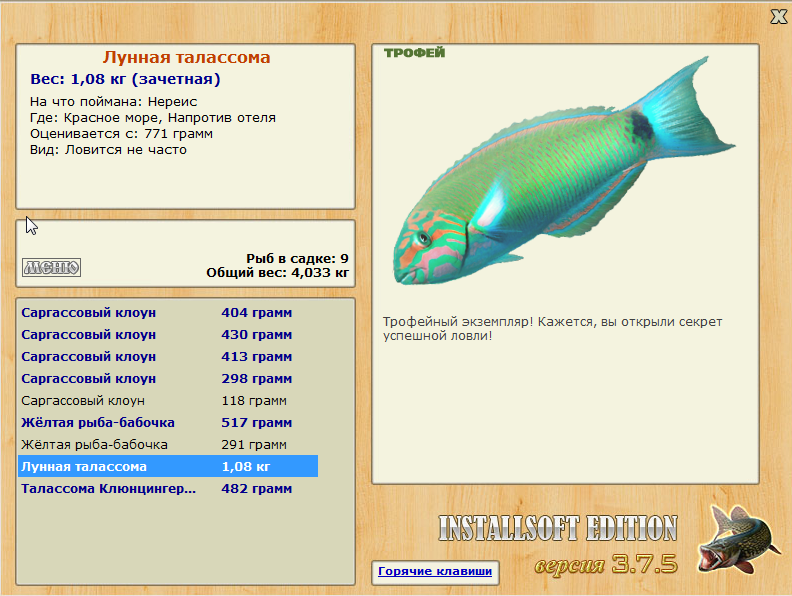Select Саргассовый клоун 430 грамм row
The image size is (792, 596).
point(168,335)
